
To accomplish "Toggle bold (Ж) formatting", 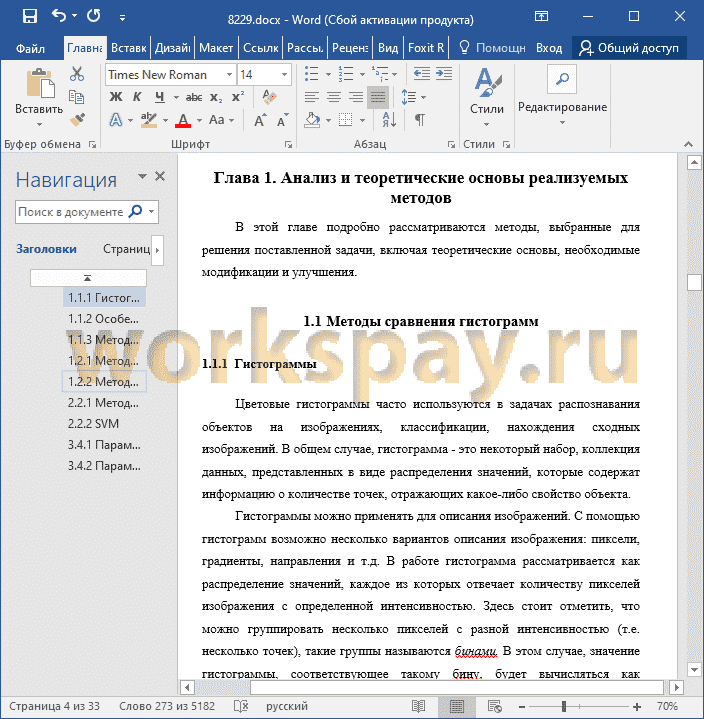I will tap(116, 97).
